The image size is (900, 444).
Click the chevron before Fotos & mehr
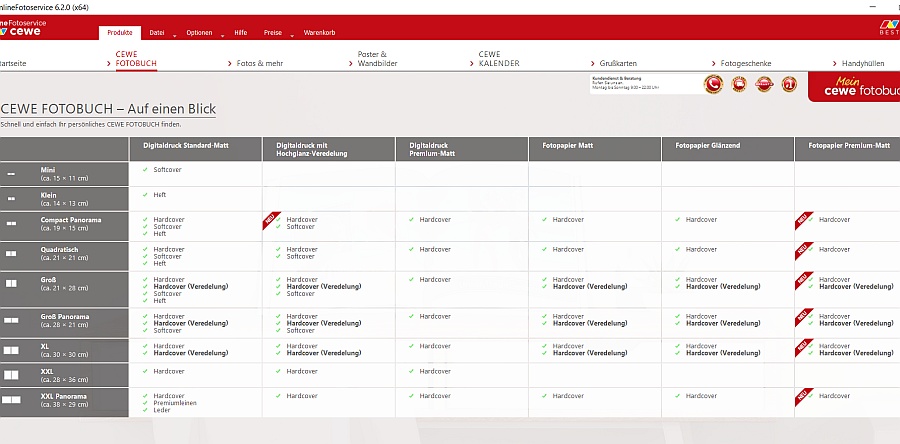[230, 64]
